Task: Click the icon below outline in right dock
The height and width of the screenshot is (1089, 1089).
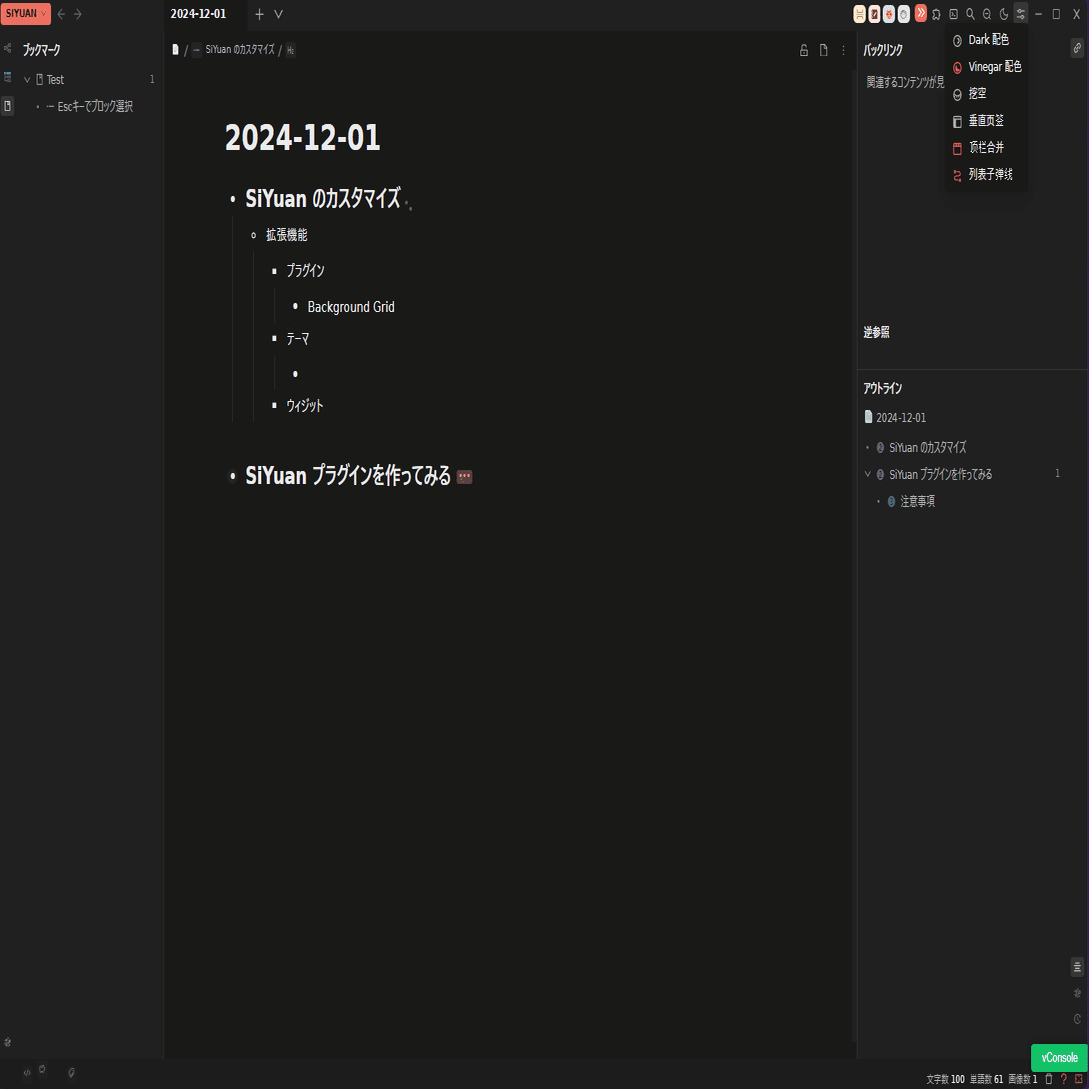Action: [x=1077, y=993]
